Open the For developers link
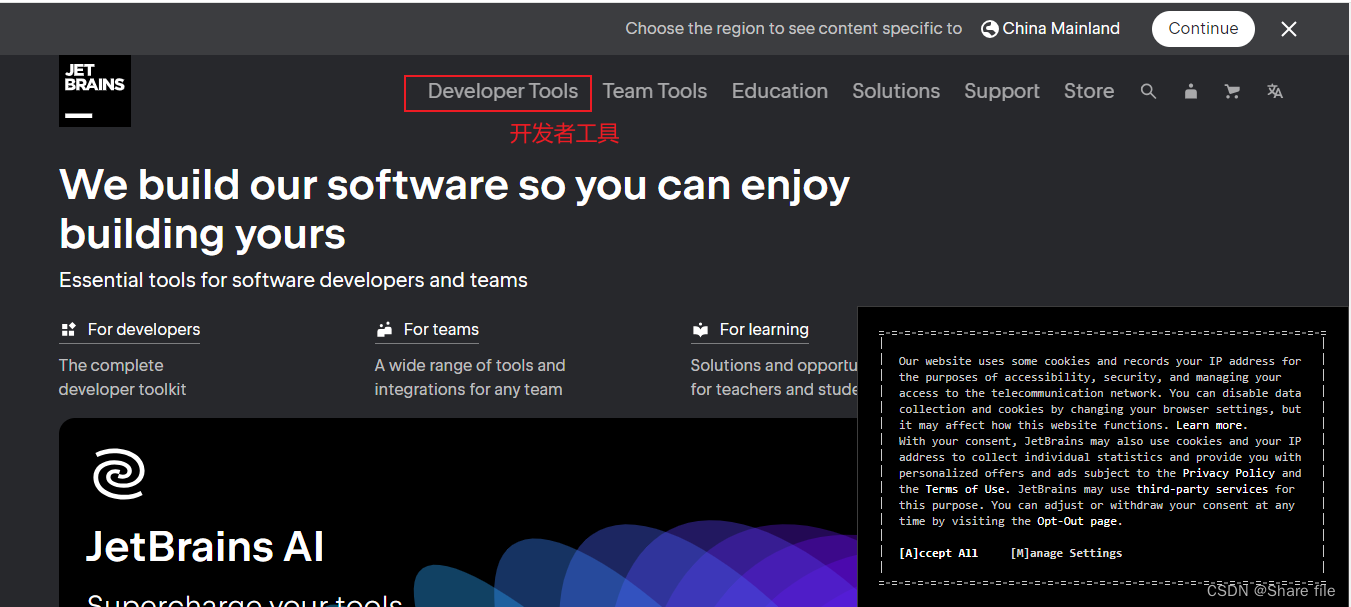Screen dimensions: 1351x607 point(144,329)
